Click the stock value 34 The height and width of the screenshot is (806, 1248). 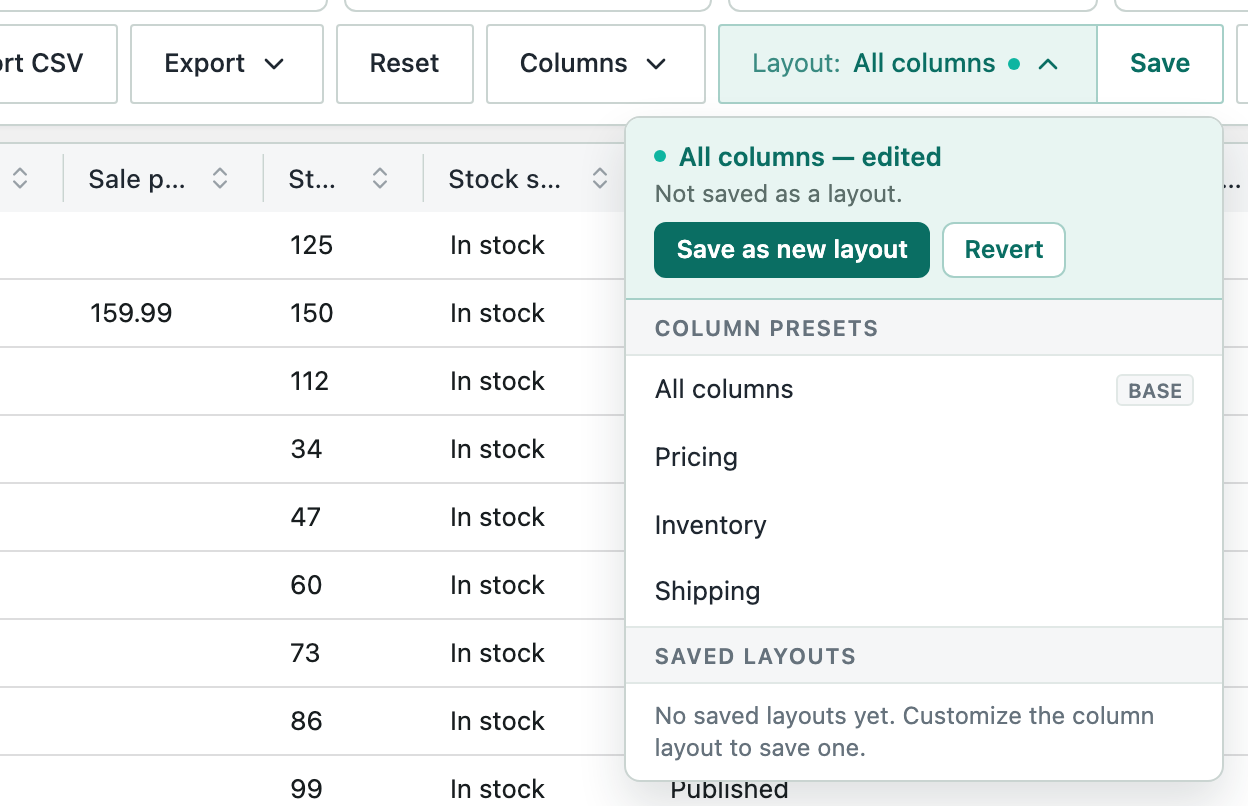pyautogui.click(x=306, y=450)
